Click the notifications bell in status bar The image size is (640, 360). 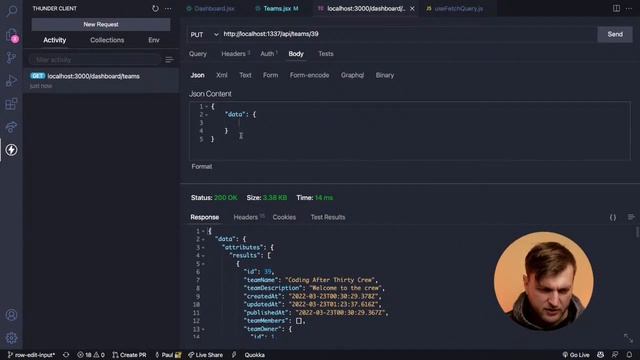pos(629,355)
